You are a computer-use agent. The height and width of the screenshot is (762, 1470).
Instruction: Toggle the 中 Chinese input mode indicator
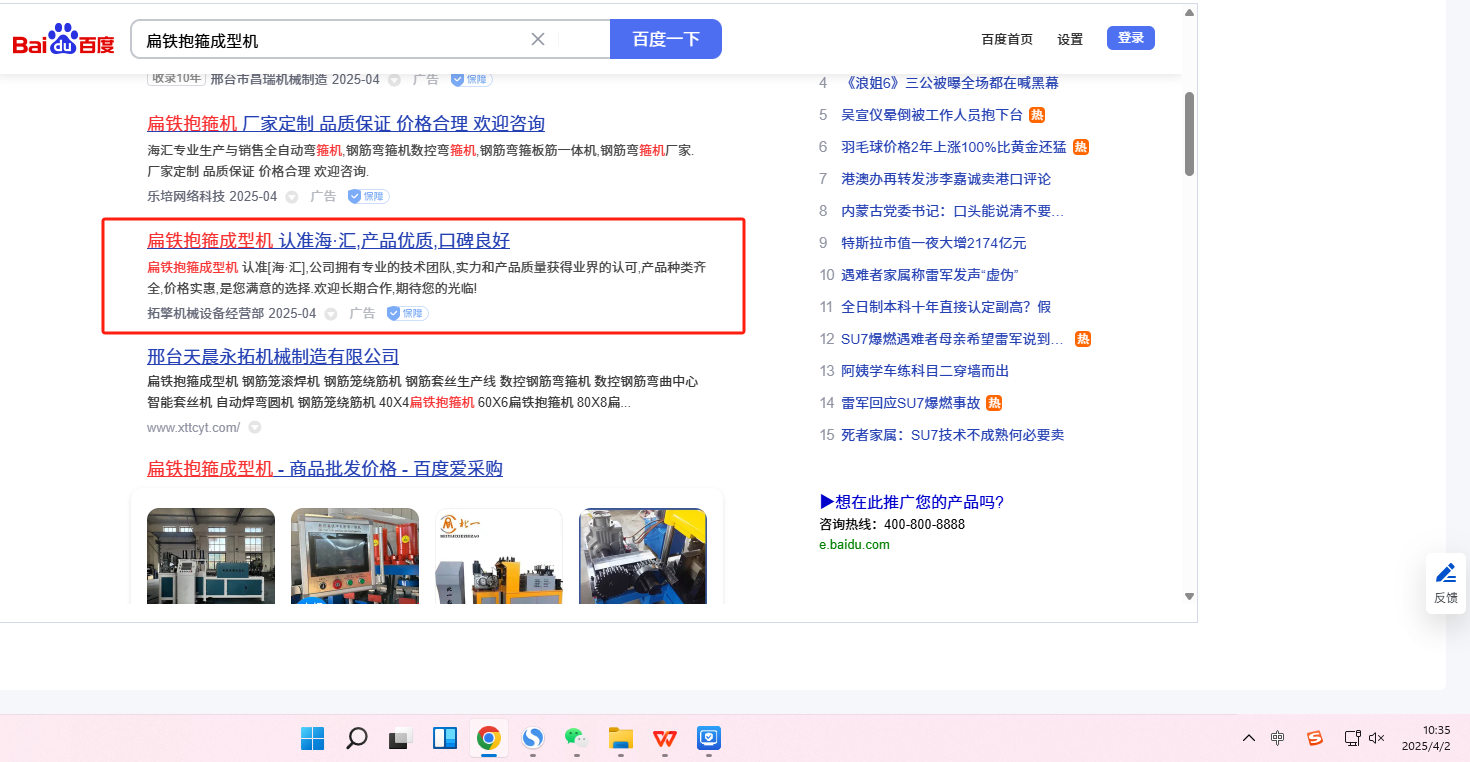click(1278, 738)
